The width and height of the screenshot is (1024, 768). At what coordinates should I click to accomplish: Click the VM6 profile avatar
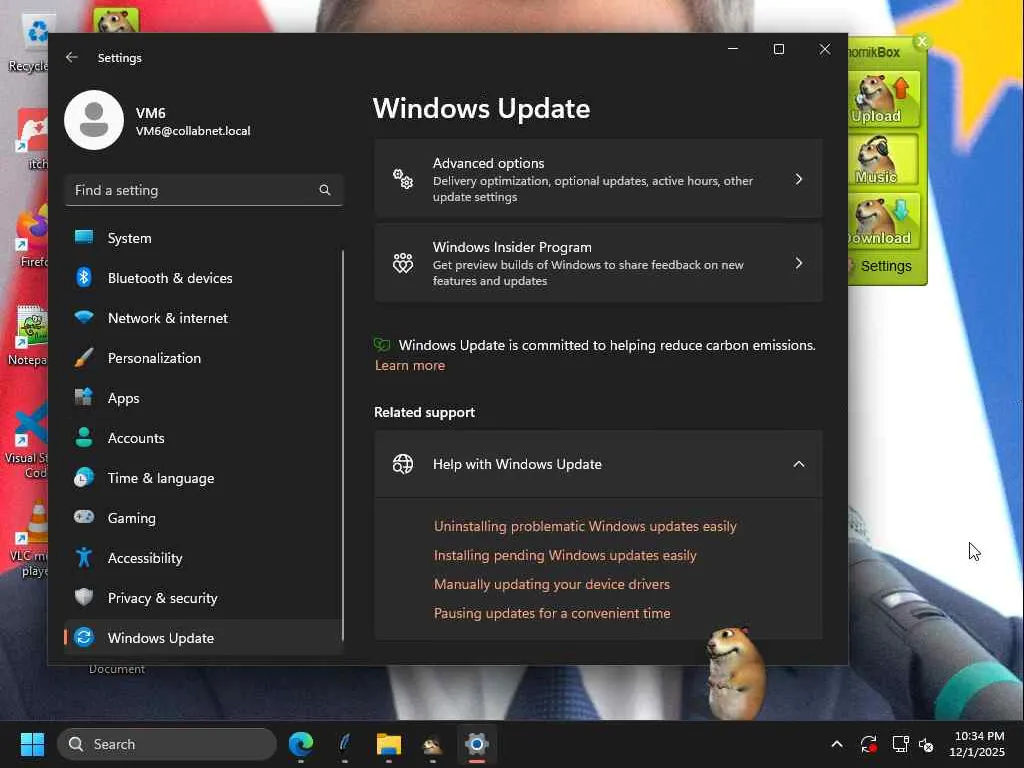[x=94, y=120]
